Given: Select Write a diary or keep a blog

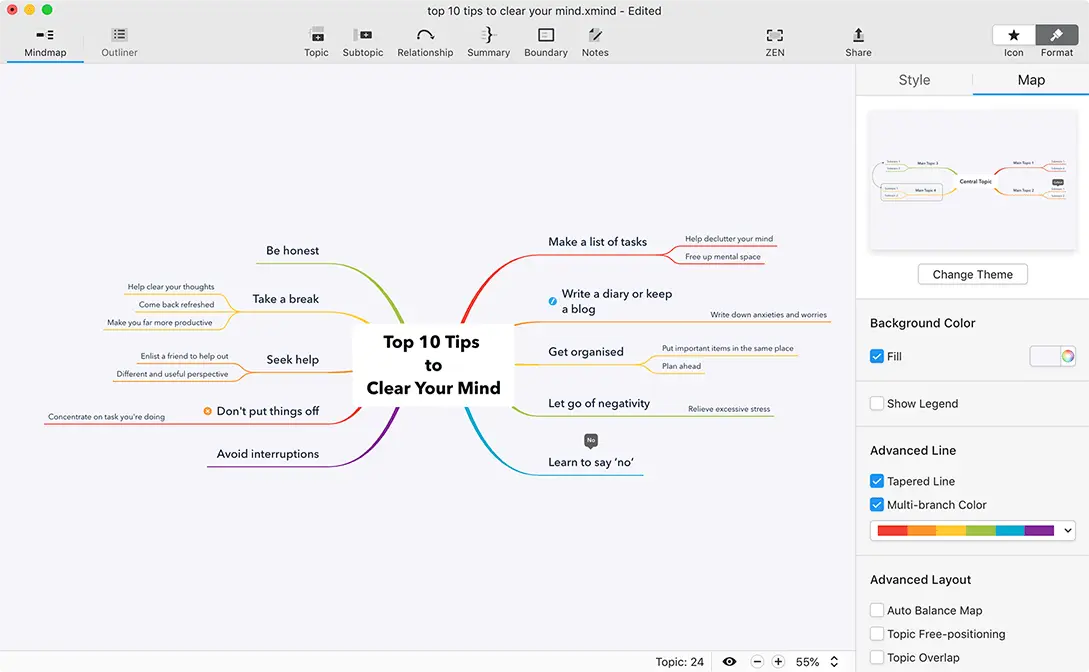Looking at the screenshot, I should [617, 301].
